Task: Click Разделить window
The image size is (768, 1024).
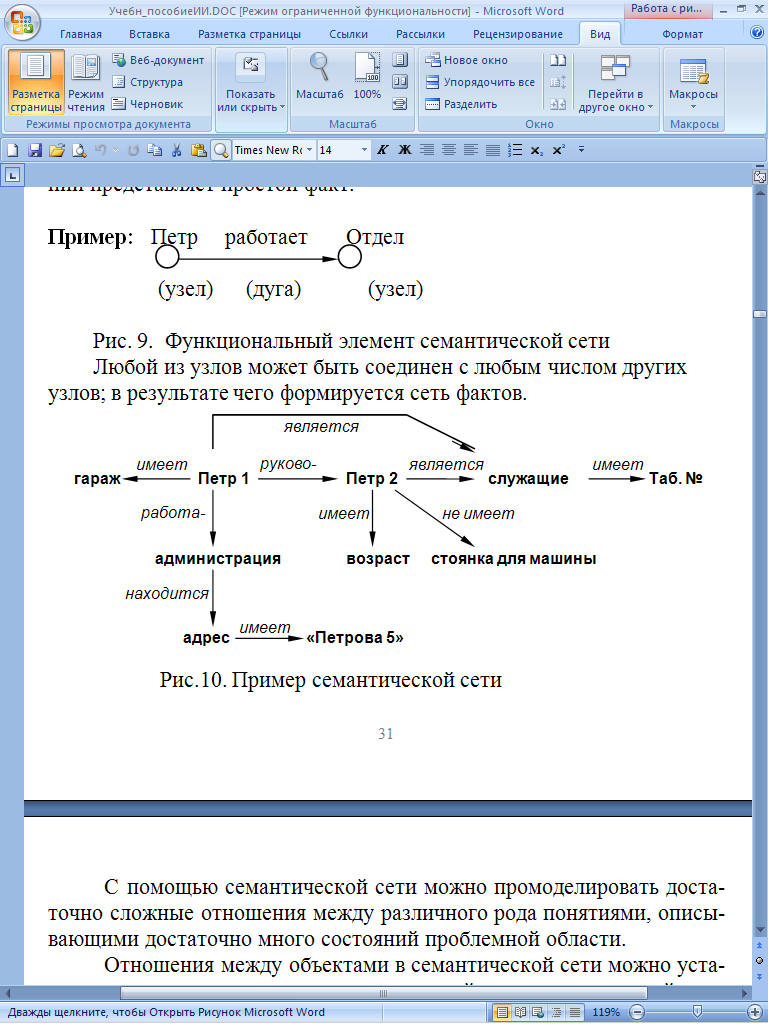Action: [461, 104]
